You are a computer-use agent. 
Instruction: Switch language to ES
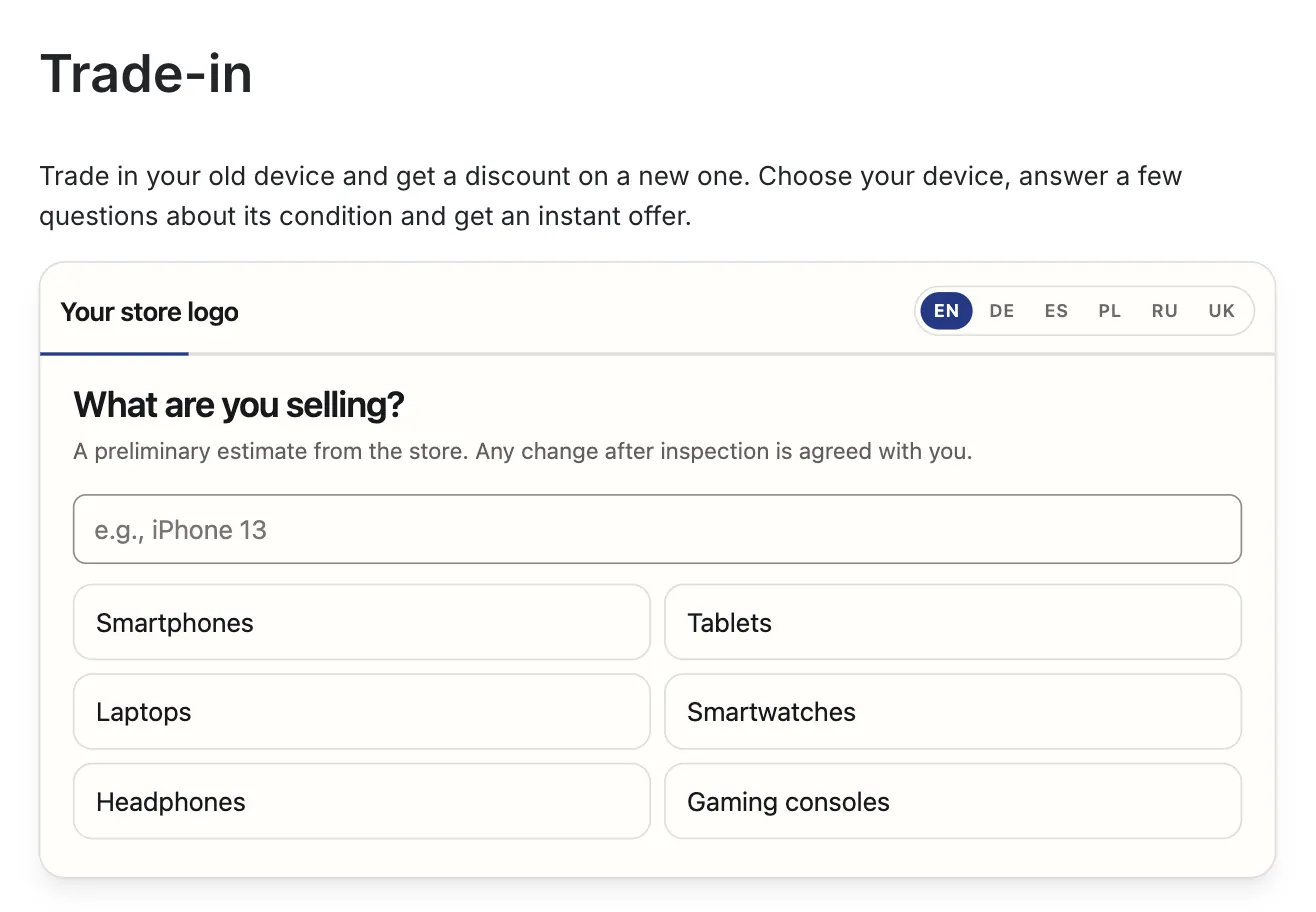pyautogui.click(x=1056, y=311)
